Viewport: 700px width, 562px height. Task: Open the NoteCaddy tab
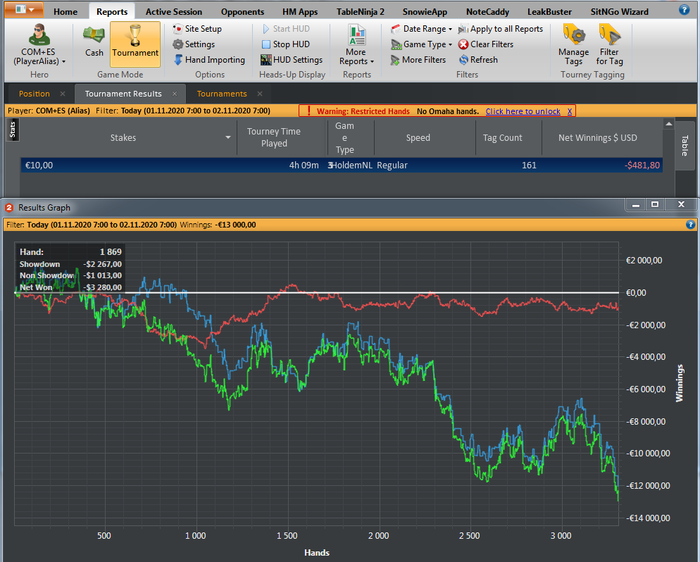coord(488,12)
